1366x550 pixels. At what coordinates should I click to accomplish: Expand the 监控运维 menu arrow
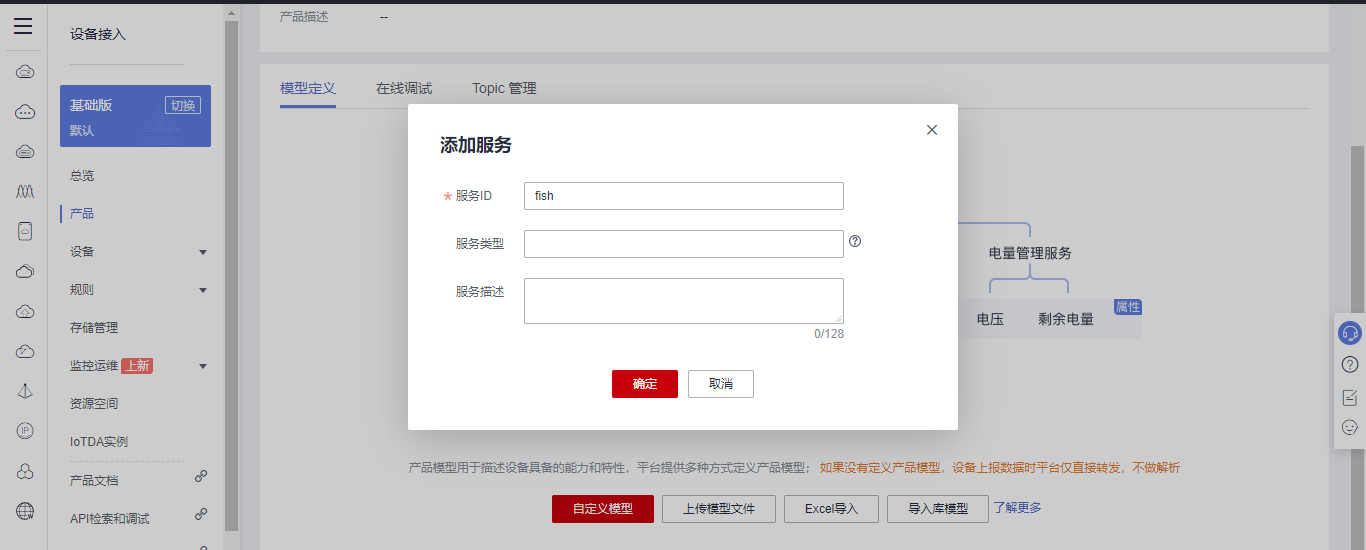(x=203, y=366)
